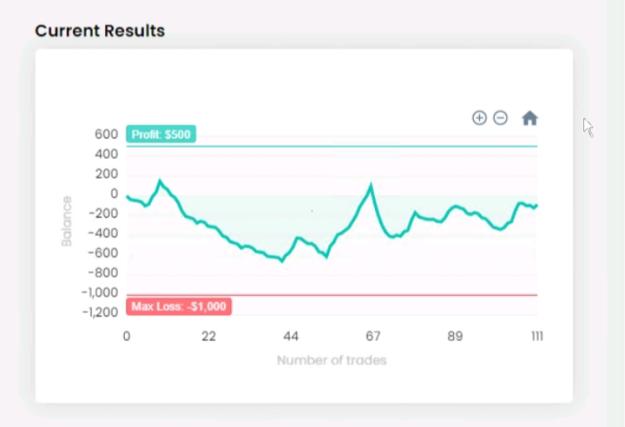Screen dimensions: 625x427
Task: Click the Profit: $500 label
Action: click(x=161, y=134)
